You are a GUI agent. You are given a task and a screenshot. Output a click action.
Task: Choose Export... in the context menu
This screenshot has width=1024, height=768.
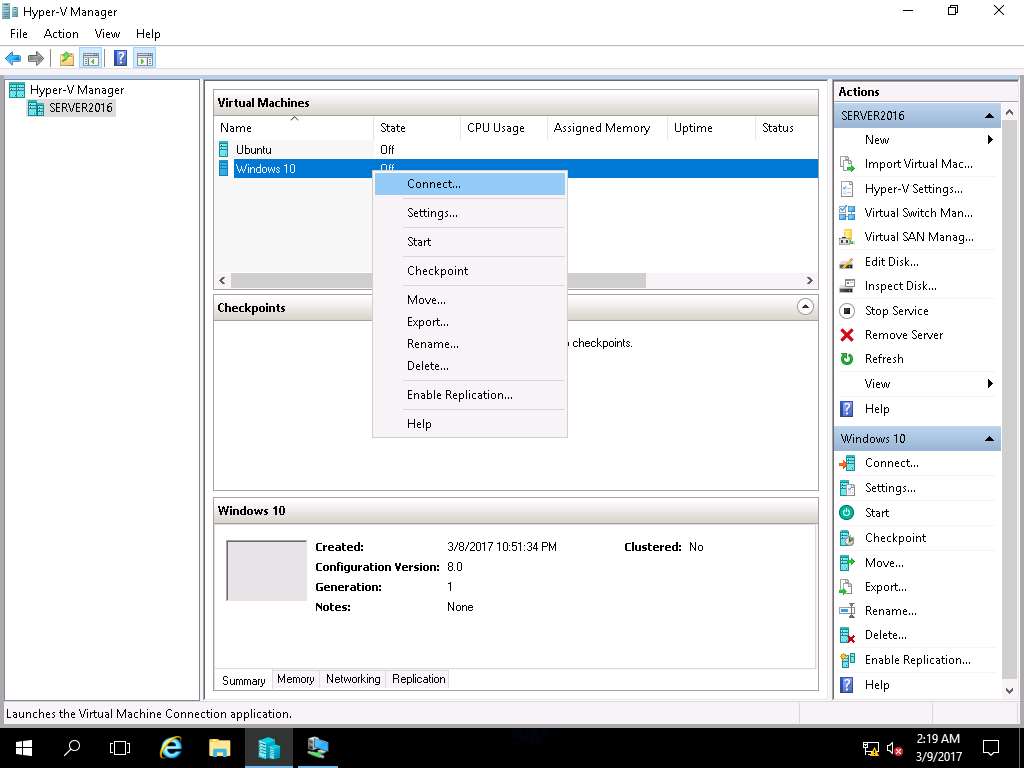click(x=470, y=322)
